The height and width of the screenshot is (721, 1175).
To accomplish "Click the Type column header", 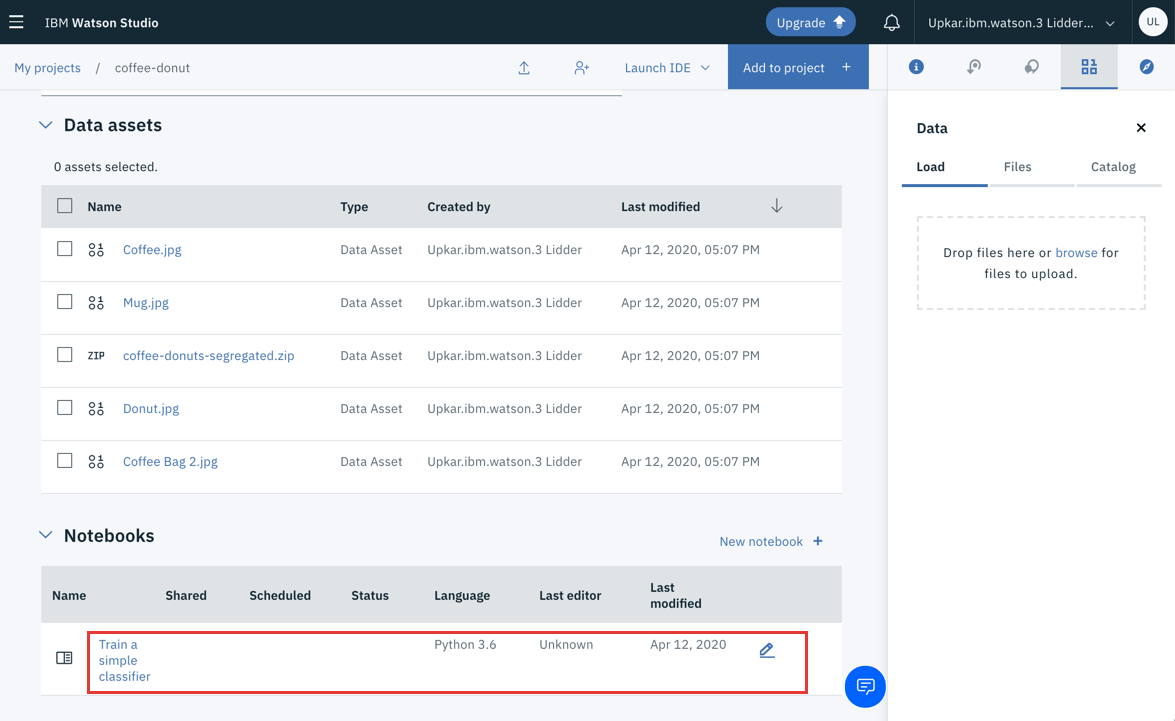I will pos(354,207).
